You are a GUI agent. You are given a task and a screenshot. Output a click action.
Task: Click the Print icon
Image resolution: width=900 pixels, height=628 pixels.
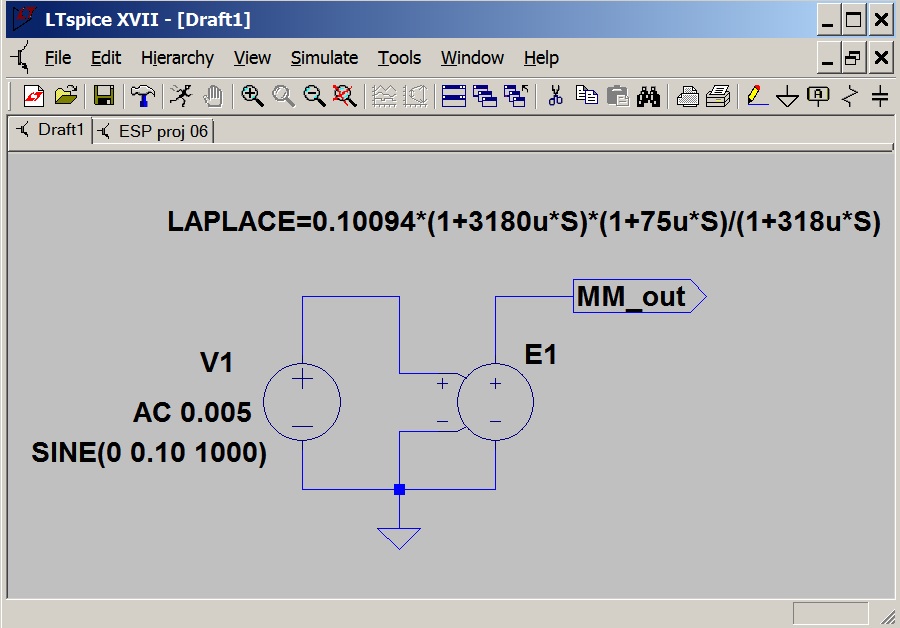click(687, 96)
